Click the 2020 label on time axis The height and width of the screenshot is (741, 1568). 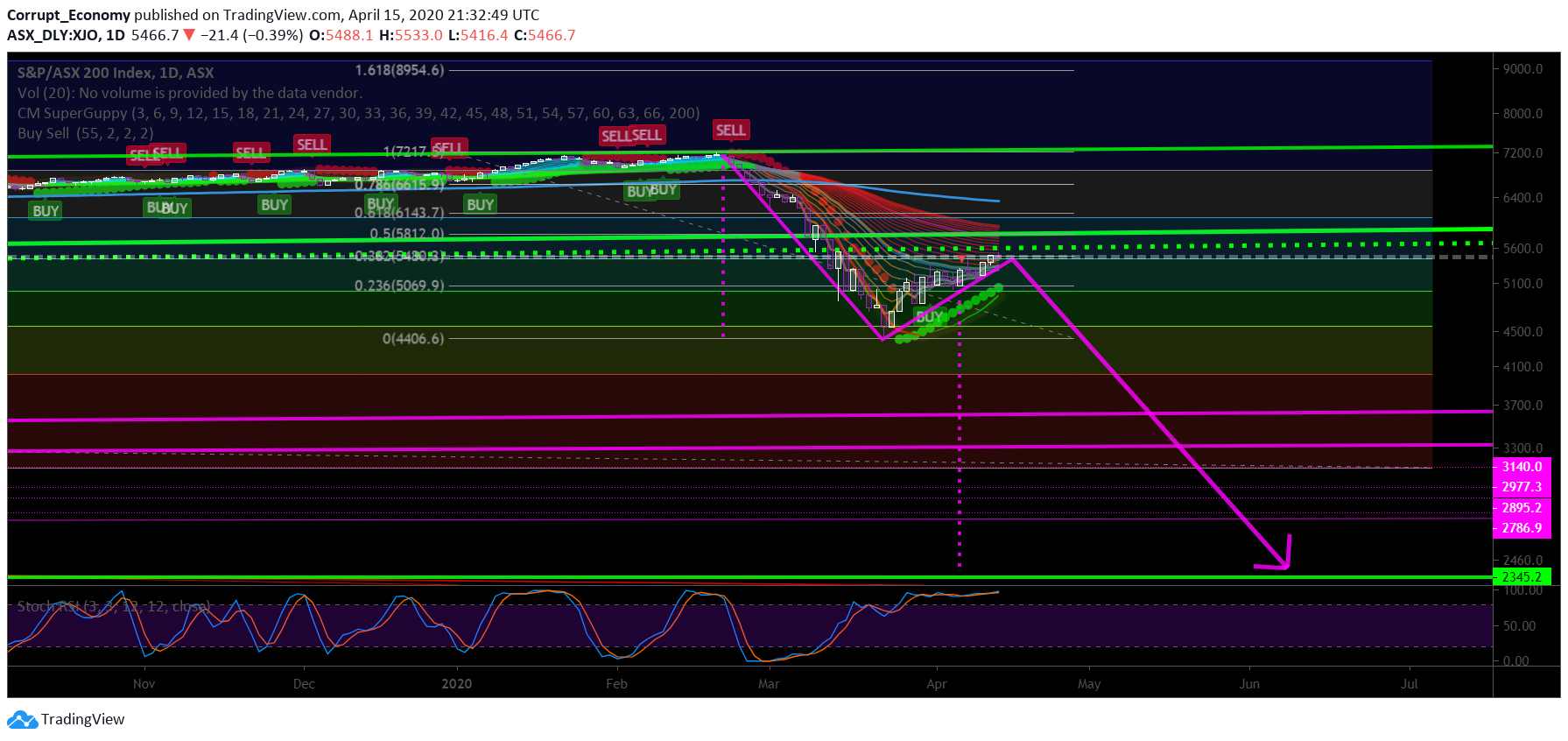[456, 684]
